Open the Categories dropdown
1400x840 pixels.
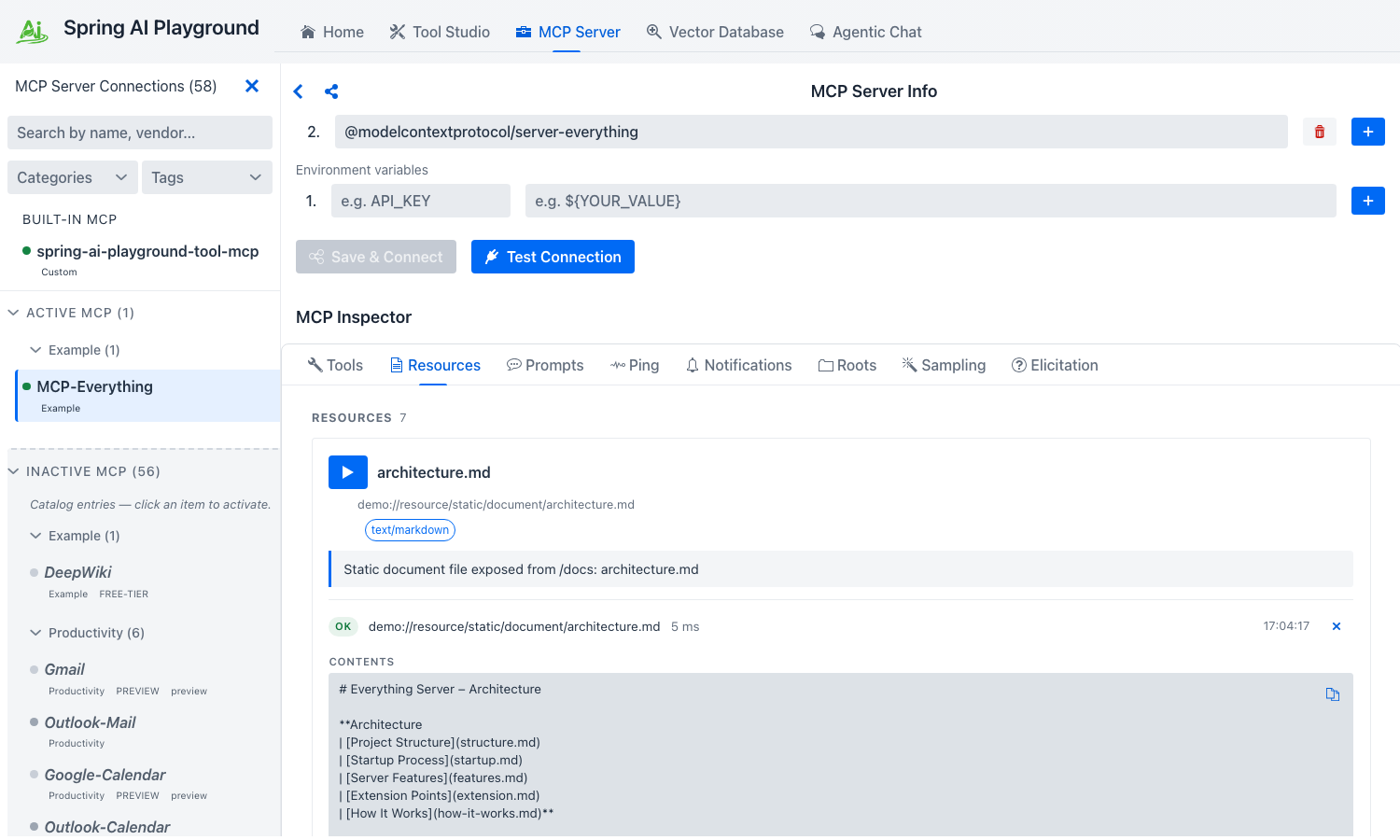[72, 177]
